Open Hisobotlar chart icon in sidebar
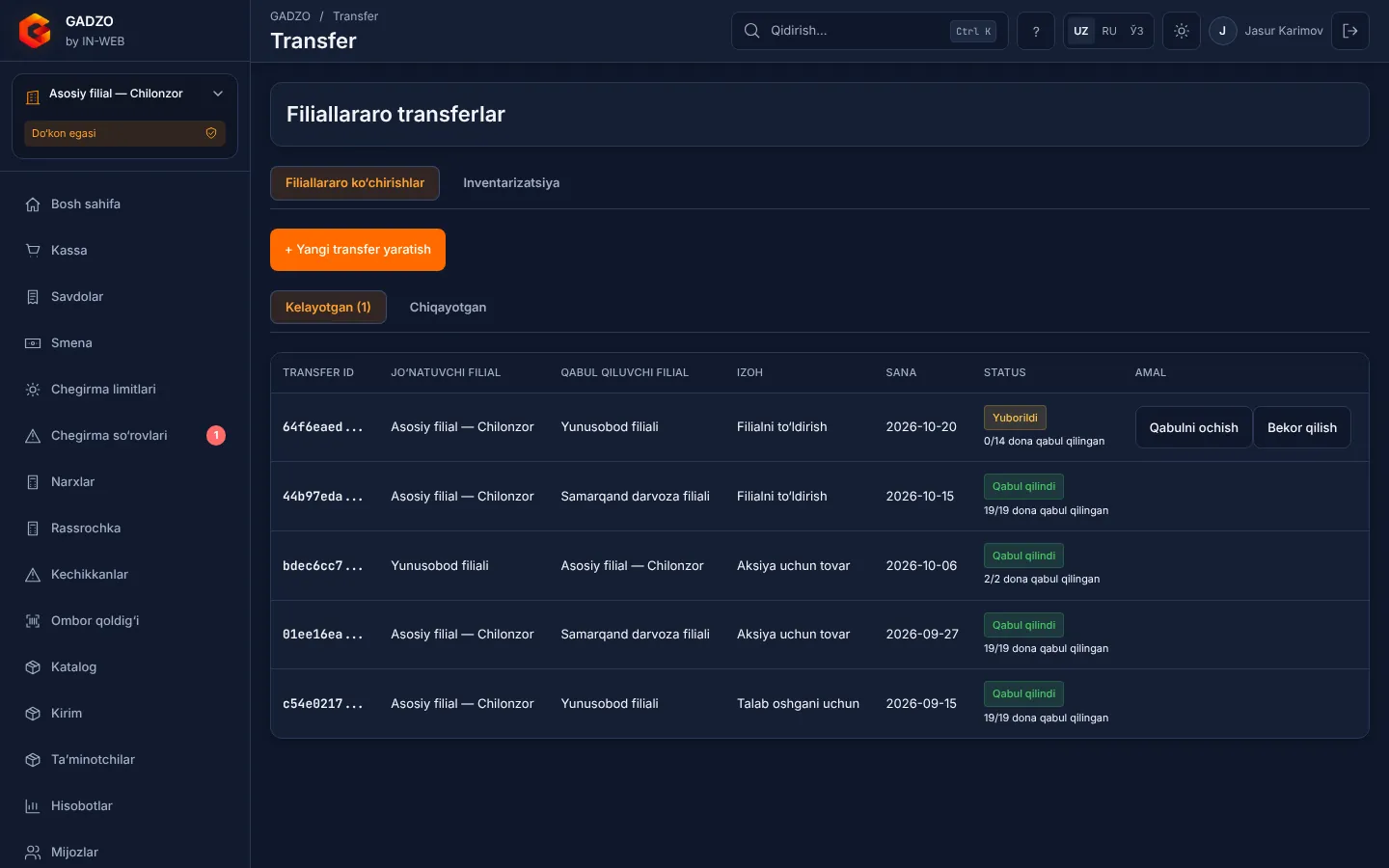This screenshot has height=868, width=1389. pyautogui.click(x=33, y=806)
